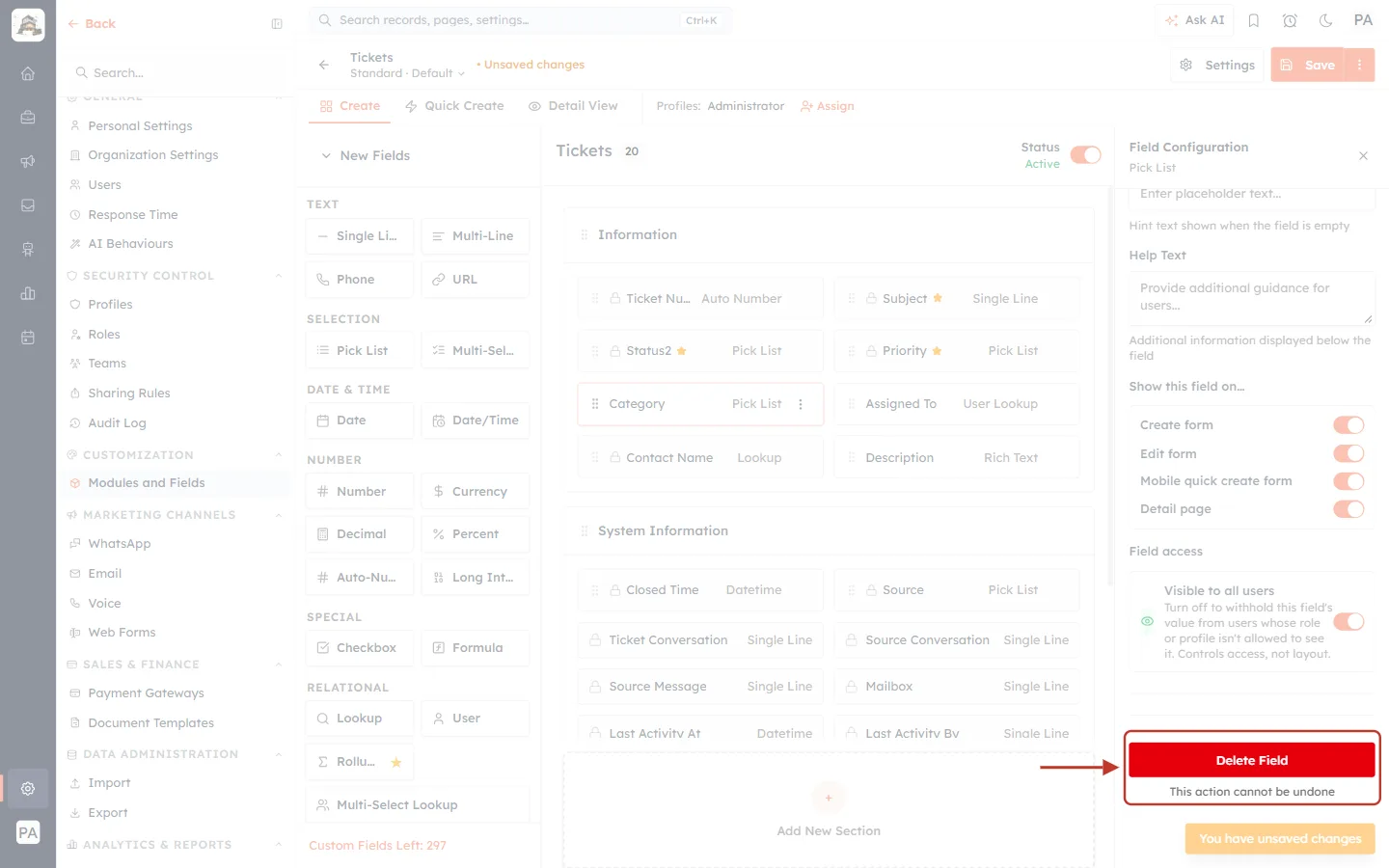Click the Information section drag handle
The height and width of the screenshot is (868, 1389).
[x=584, y=234]
